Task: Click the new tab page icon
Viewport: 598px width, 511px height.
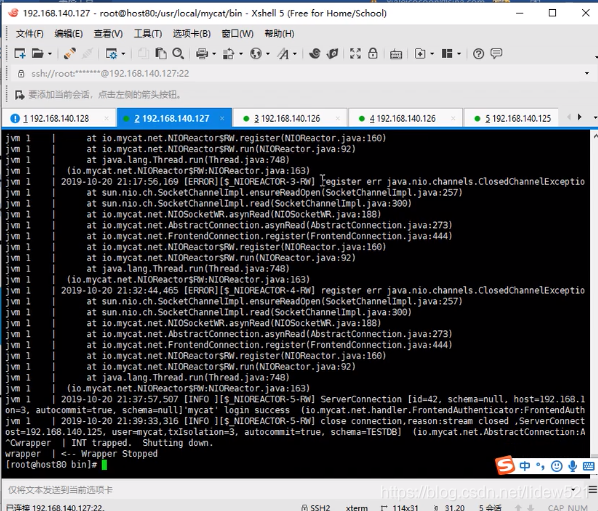Action: (420, 54)
